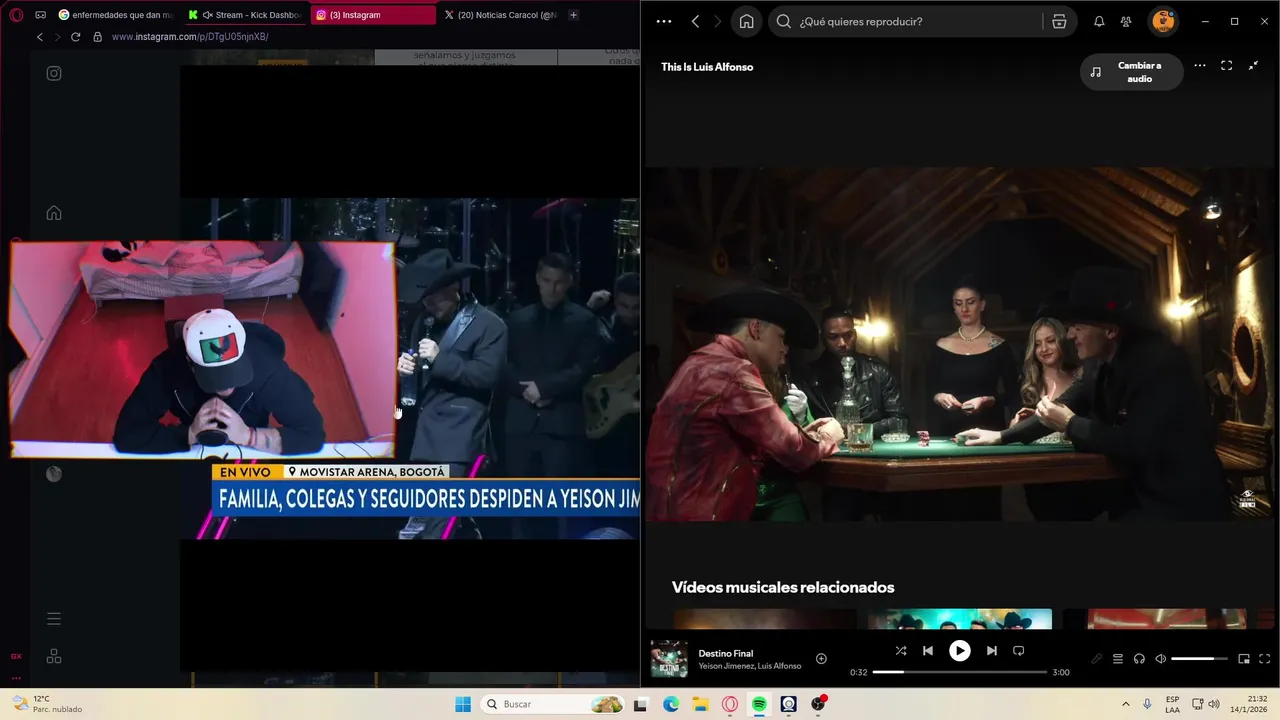Click This Is Luis Alfonso title
Image resolution: width=1280 pixels, height=720 pixels.
point(707,67)
